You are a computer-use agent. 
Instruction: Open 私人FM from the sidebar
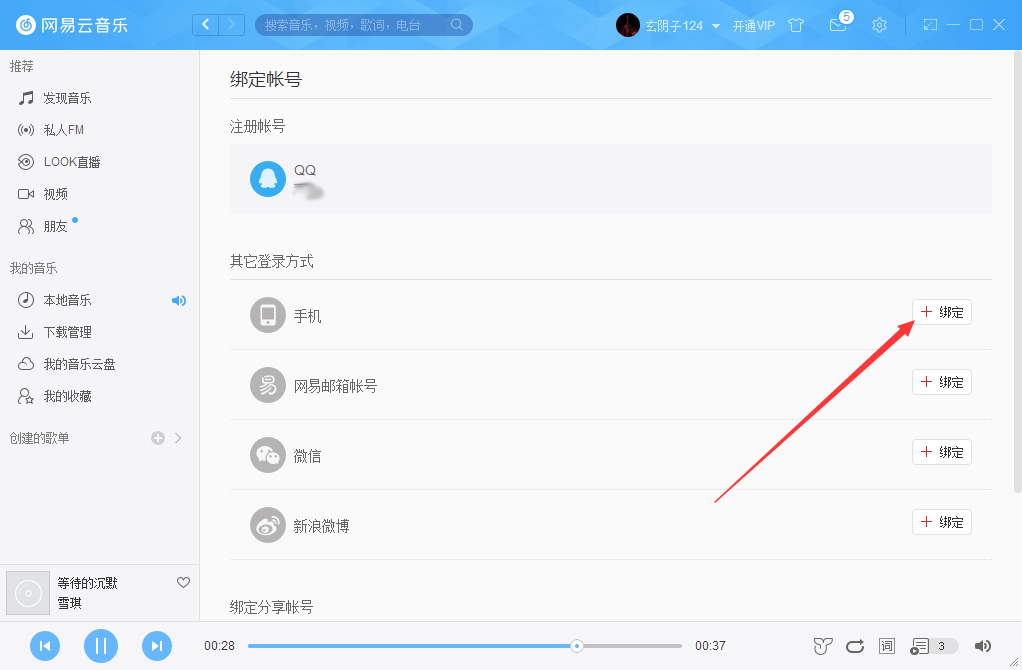coord(58,129)
